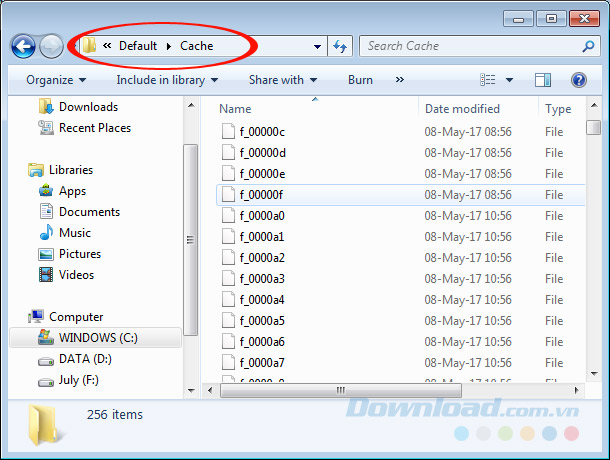Sort files by the Name column
Screen dimensions: 610x460
click(x=235, y=109)
